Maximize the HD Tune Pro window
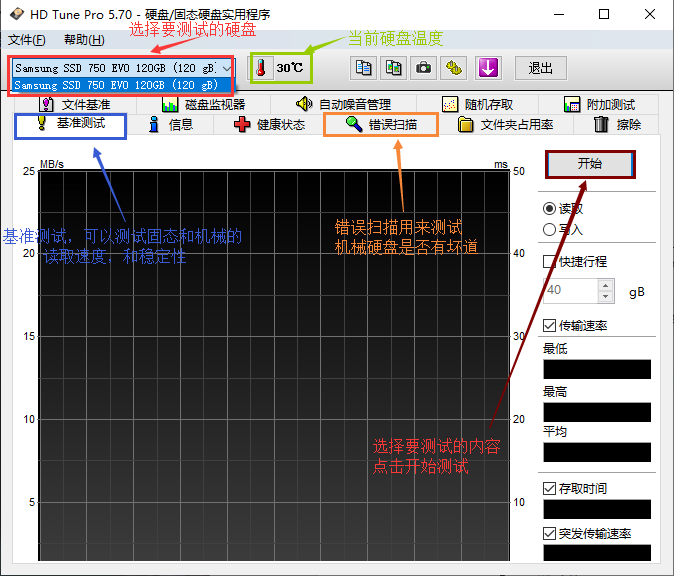The height and width of the screenshot is (576, 674). (604, 14)
